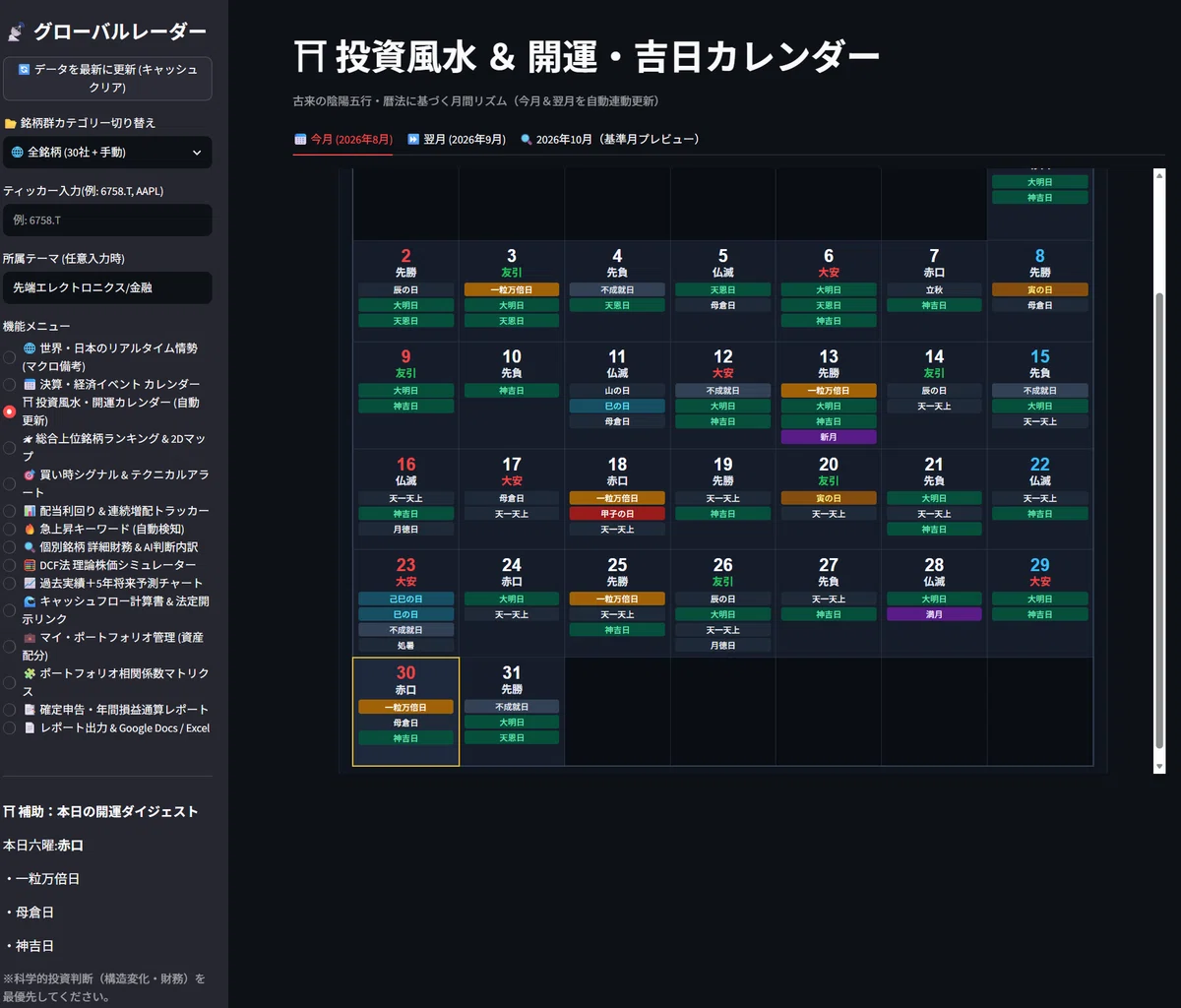Screen dimensions: 1181x1008
Task: Click the 不成就日 tag on day 31
Action: 512,707
